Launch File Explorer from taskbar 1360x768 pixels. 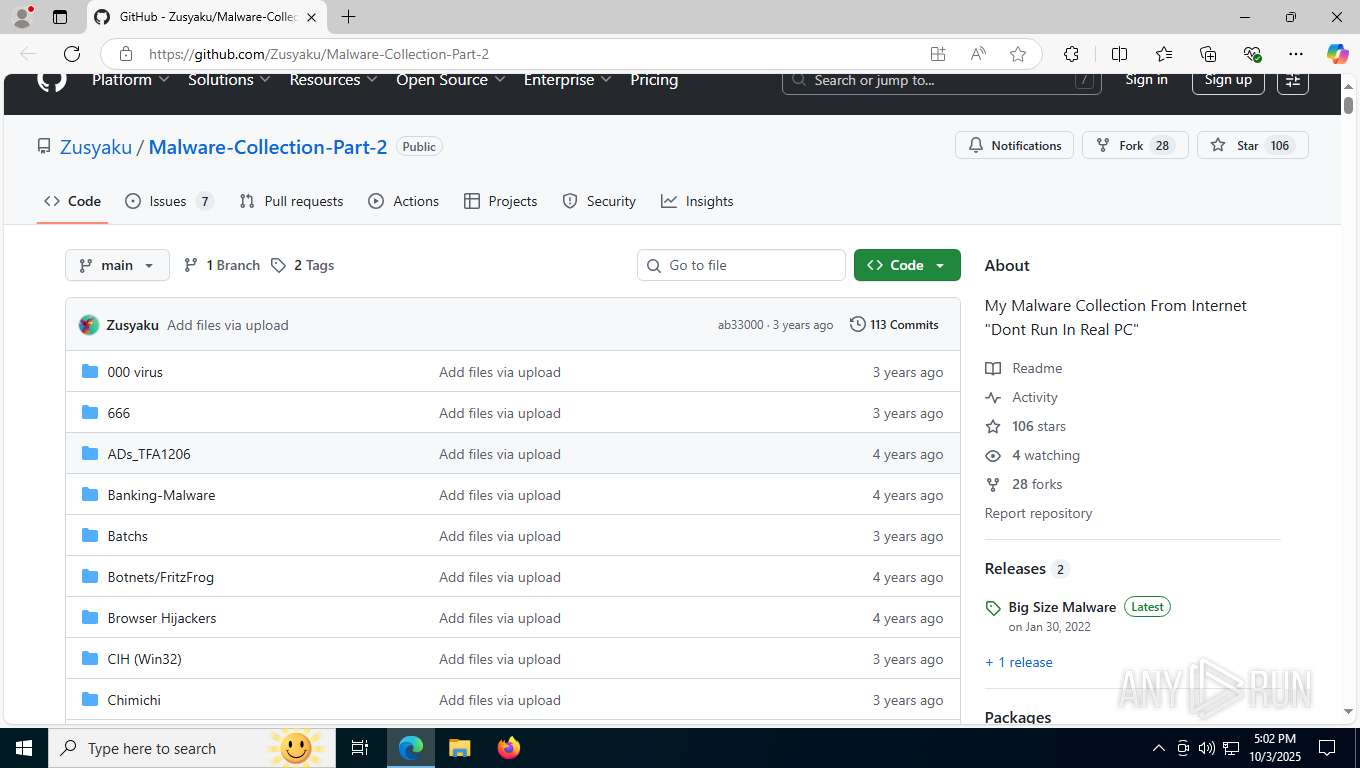tap(459, 748)
